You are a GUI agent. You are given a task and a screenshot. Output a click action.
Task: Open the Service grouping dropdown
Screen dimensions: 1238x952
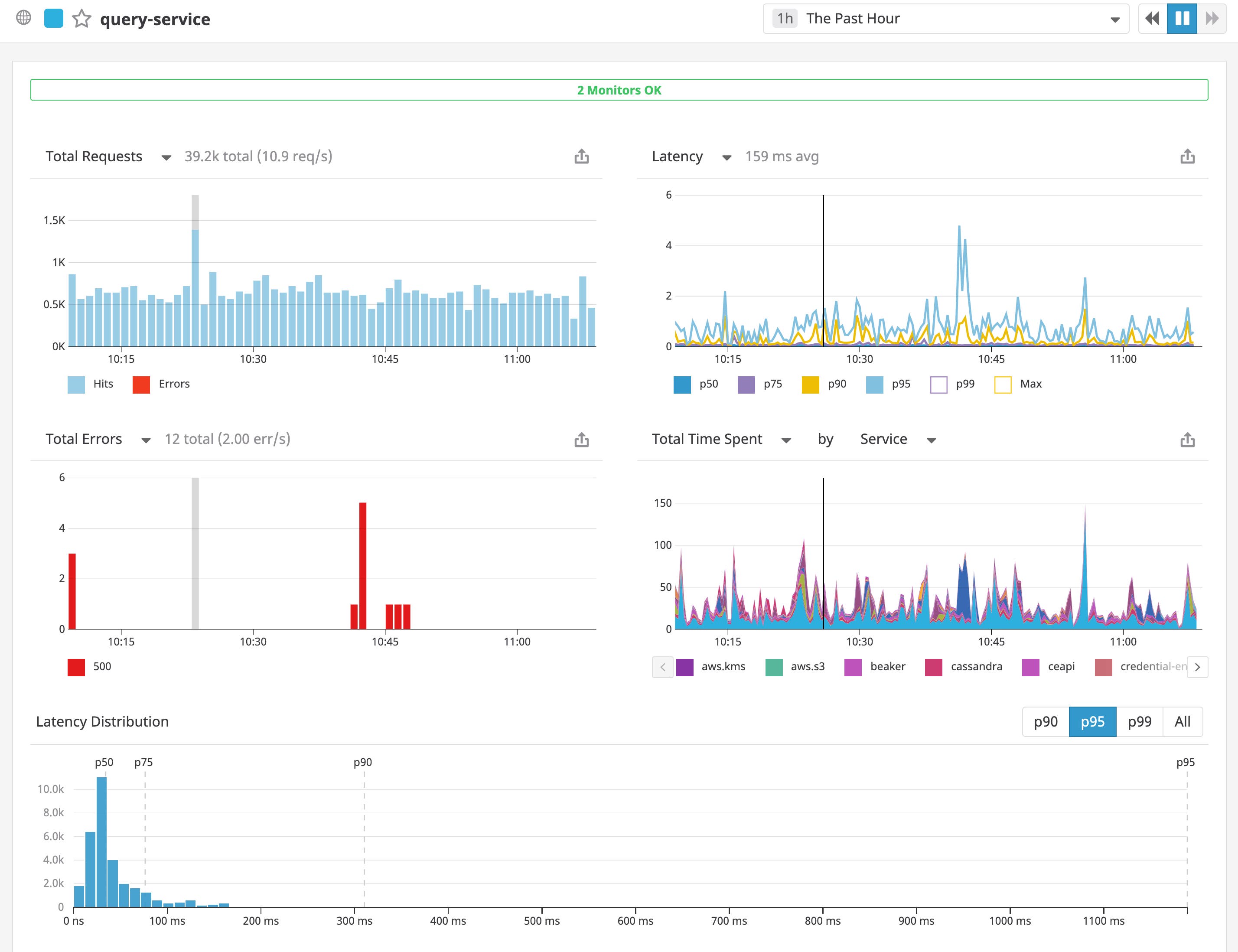932,439
